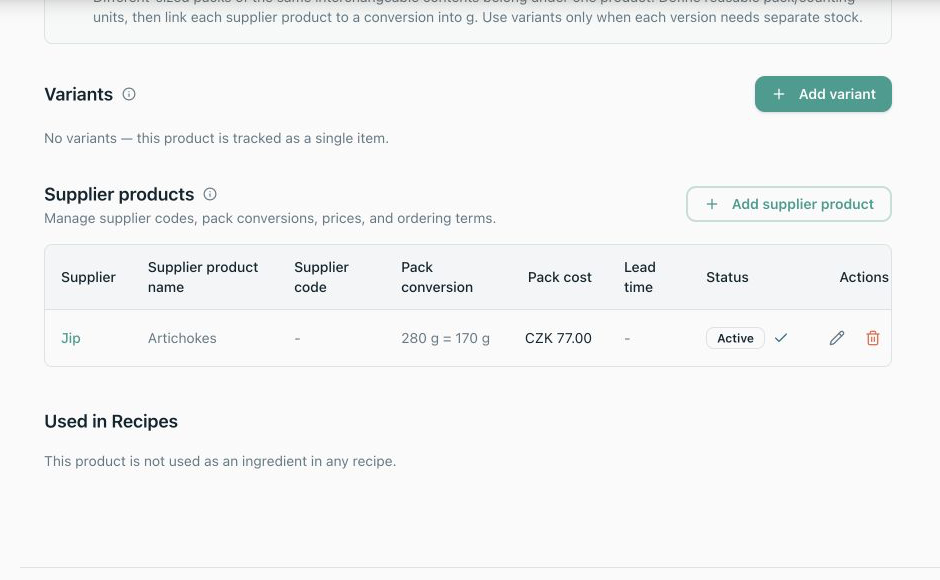Click the Pack cost column header
940x580 pixels.
559,277
